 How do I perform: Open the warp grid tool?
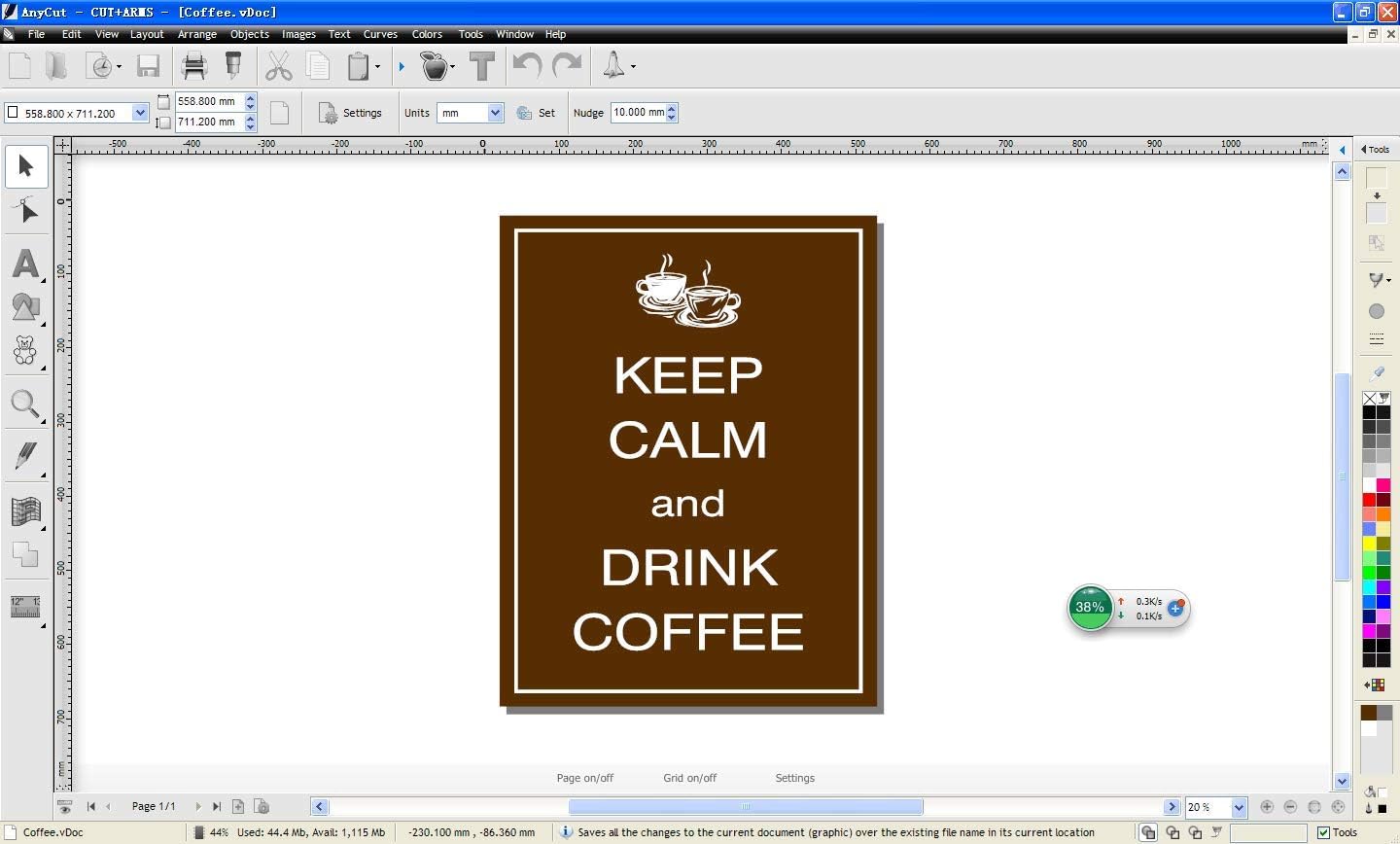[26, 510]
